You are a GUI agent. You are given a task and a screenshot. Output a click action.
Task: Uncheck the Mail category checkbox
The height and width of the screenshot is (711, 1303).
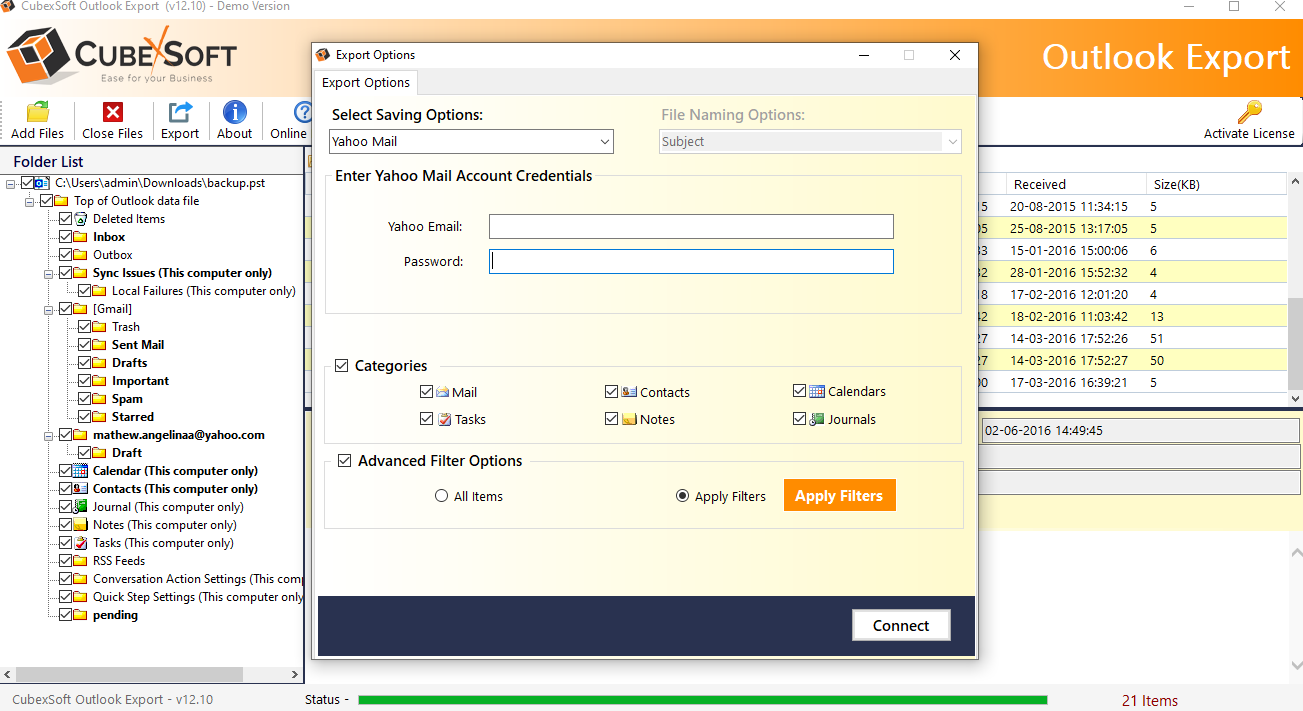(x=427, y=392)
